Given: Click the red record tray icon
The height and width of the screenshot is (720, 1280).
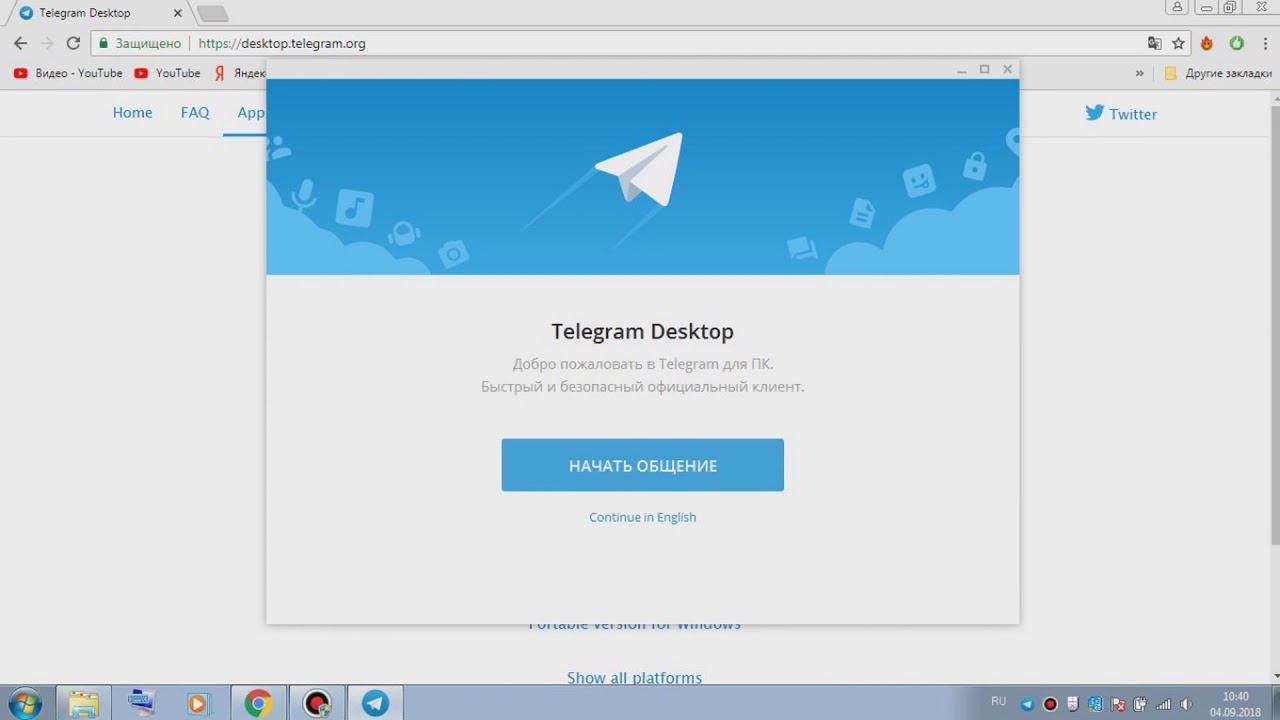Looking at the screenshot, I should click(x=1050, y=704).
